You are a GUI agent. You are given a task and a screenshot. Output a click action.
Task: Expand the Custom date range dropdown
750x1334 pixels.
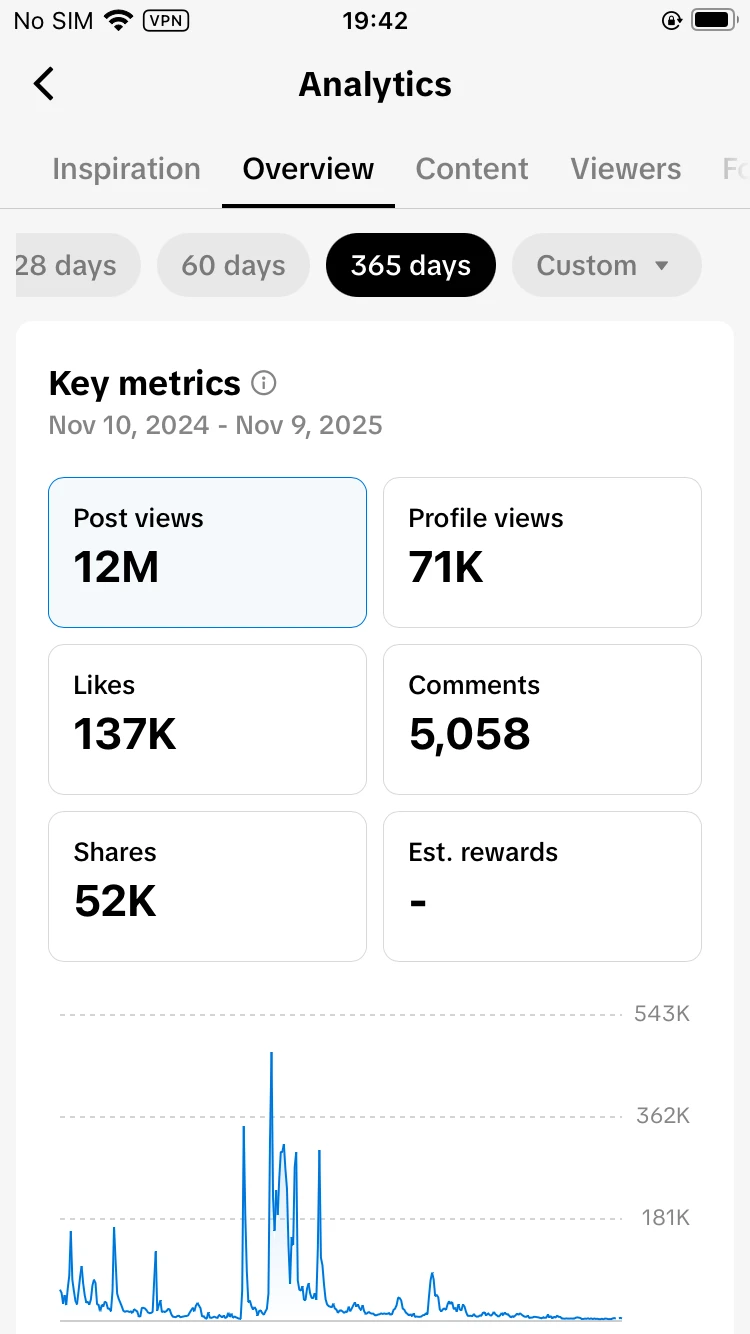(606, 266)
